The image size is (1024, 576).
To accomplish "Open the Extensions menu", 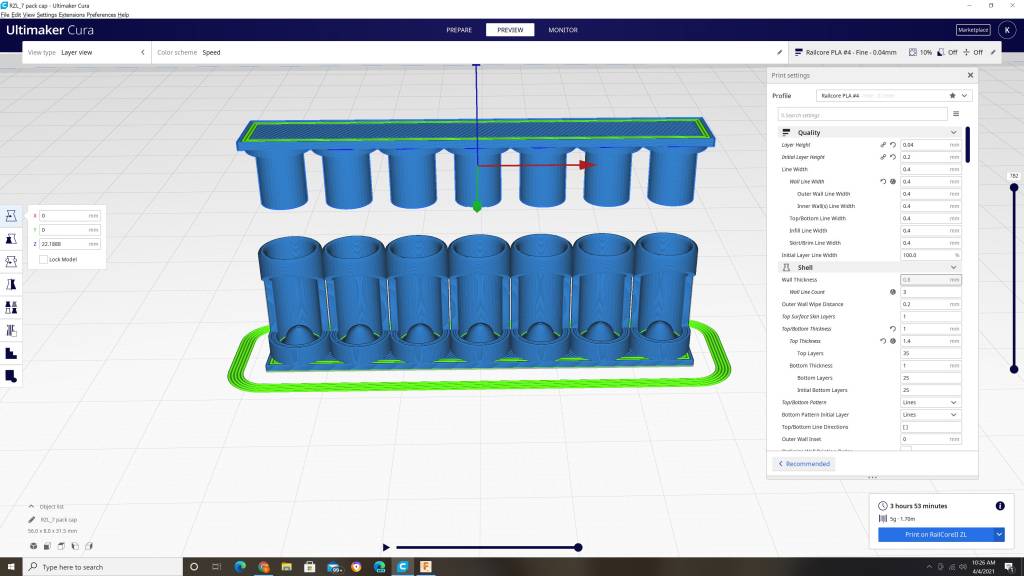I will point(72,14).
